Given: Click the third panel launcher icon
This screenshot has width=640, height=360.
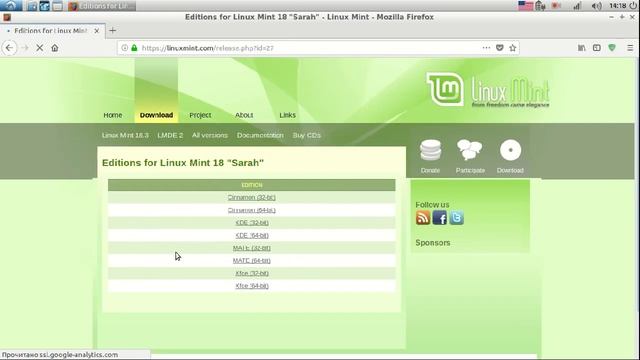Looking at the screenshot, I should click(58, 6).
